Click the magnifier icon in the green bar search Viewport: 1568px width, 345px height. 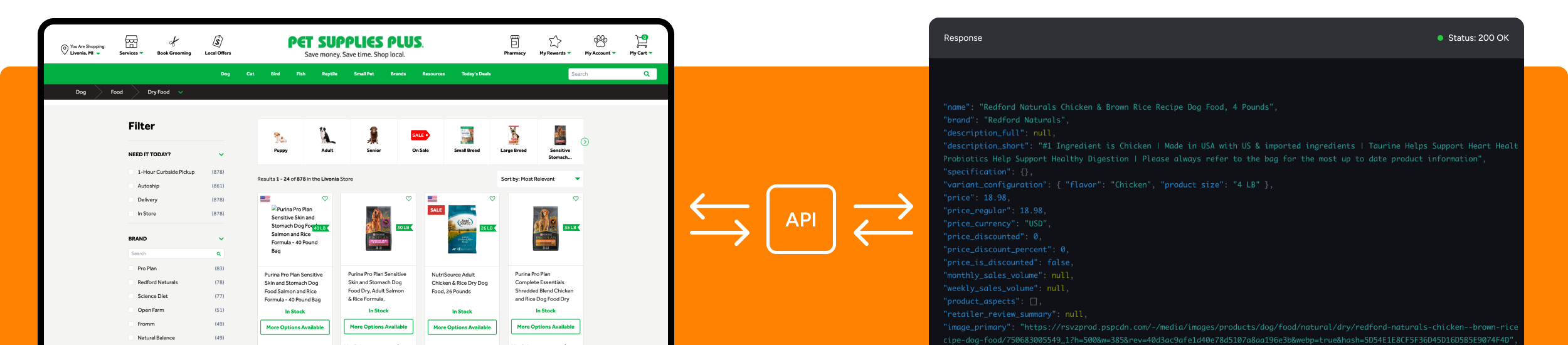point(647,74)
